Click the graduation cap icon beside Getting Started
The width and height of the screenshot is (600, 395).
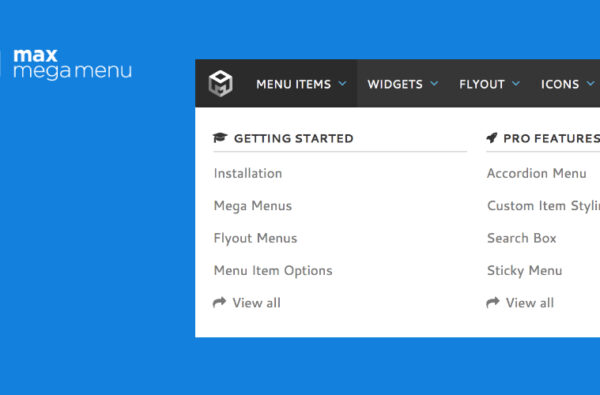point(220,137)
